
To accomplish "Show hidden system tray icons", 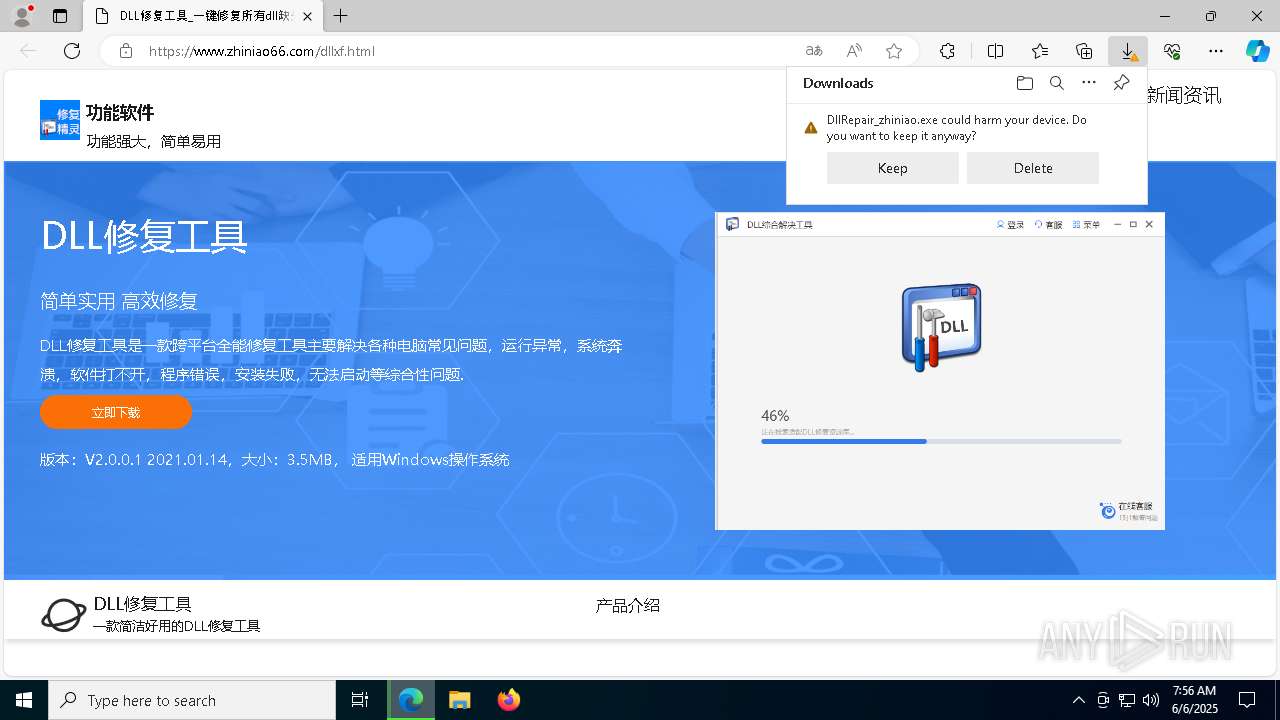I will tap(1078, 700).
